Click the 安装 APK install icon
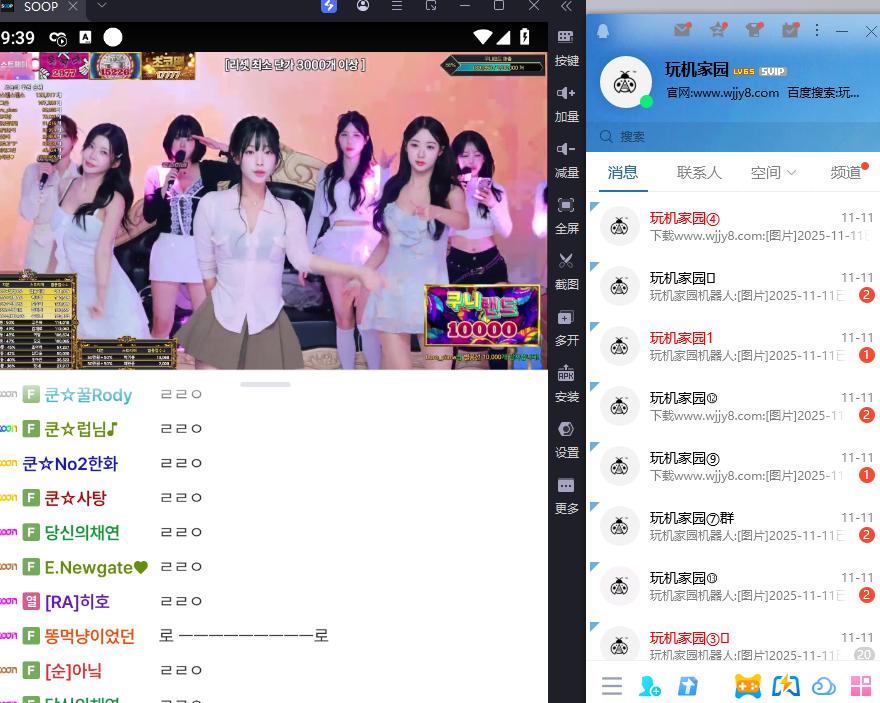This screenshot has height=703, width=880. pyautogui.click(x=566, y=381)
